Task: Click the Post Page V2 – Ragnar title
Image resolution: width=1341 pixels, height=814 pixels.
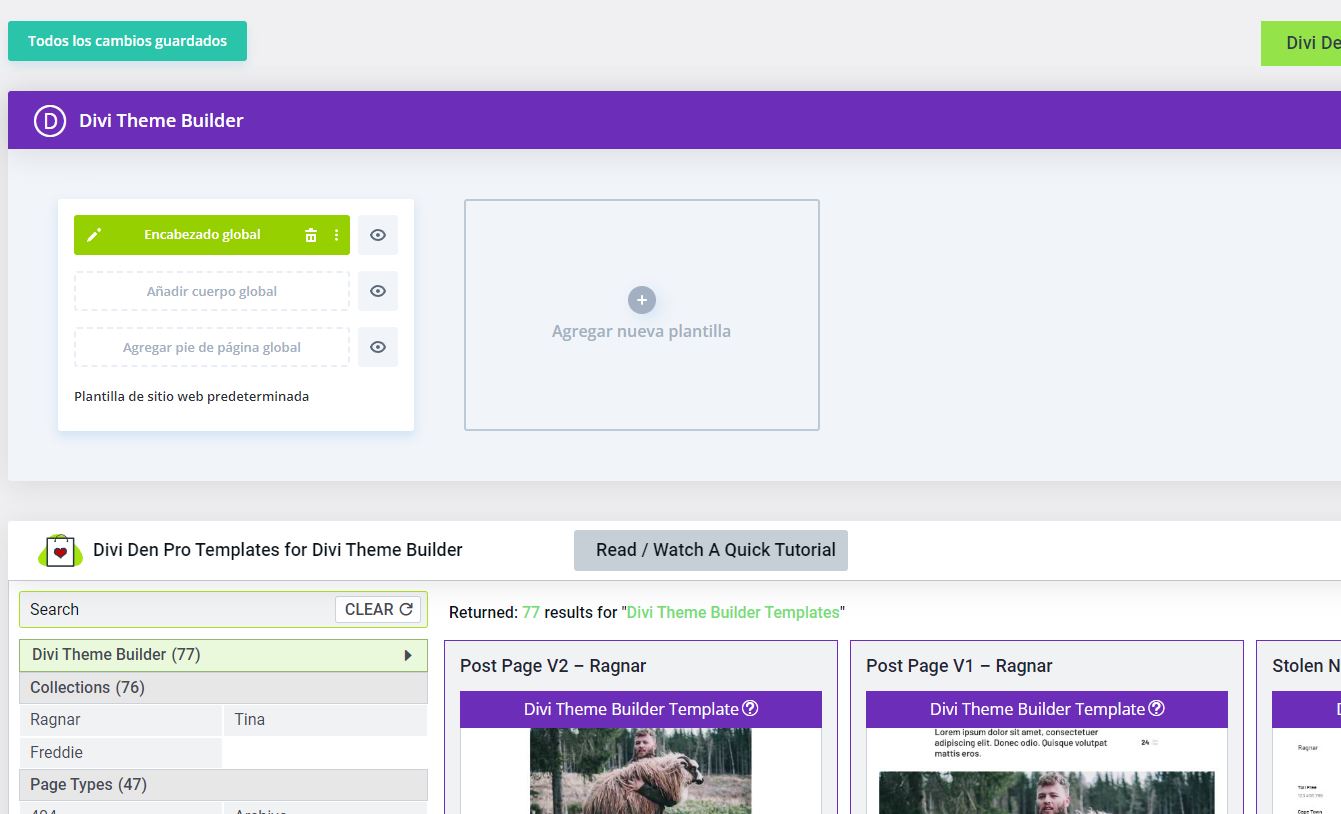Action: click(x=553, y=666)
